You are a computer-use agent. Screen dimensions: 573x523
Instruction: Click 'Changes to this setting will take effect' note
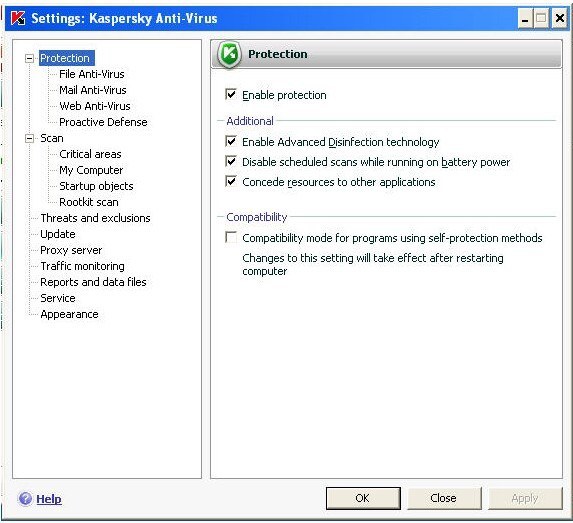click(373, 265)
